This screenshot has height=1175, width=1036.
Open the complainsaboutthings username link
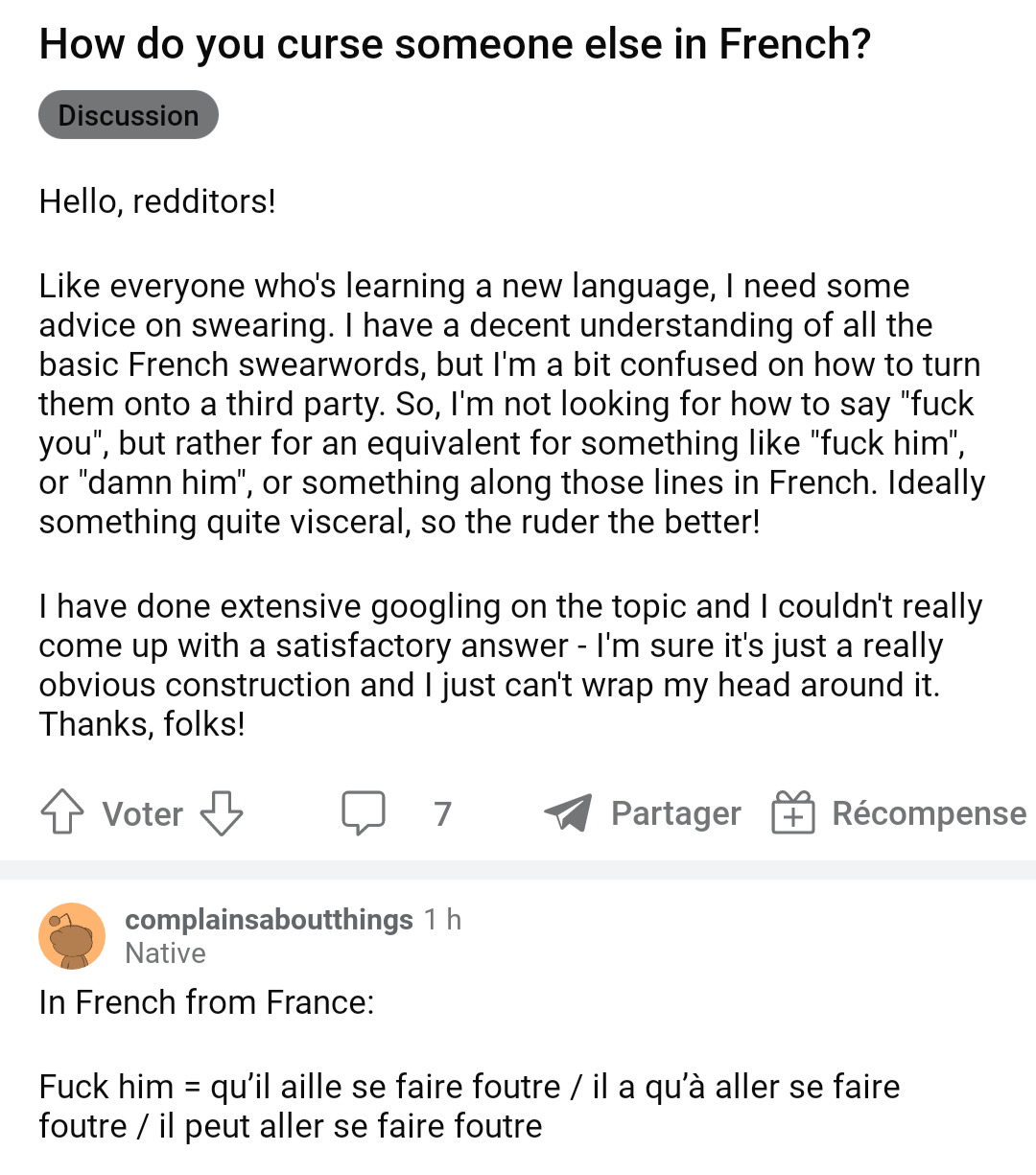[269, 919]
